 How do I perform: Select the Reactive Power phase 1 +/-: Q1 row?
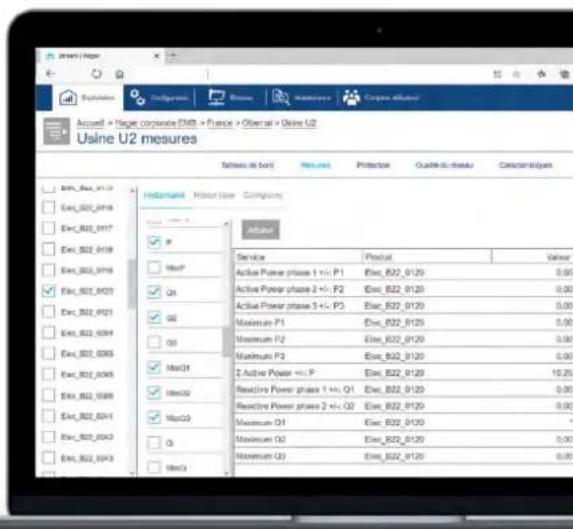pos(403,389)
